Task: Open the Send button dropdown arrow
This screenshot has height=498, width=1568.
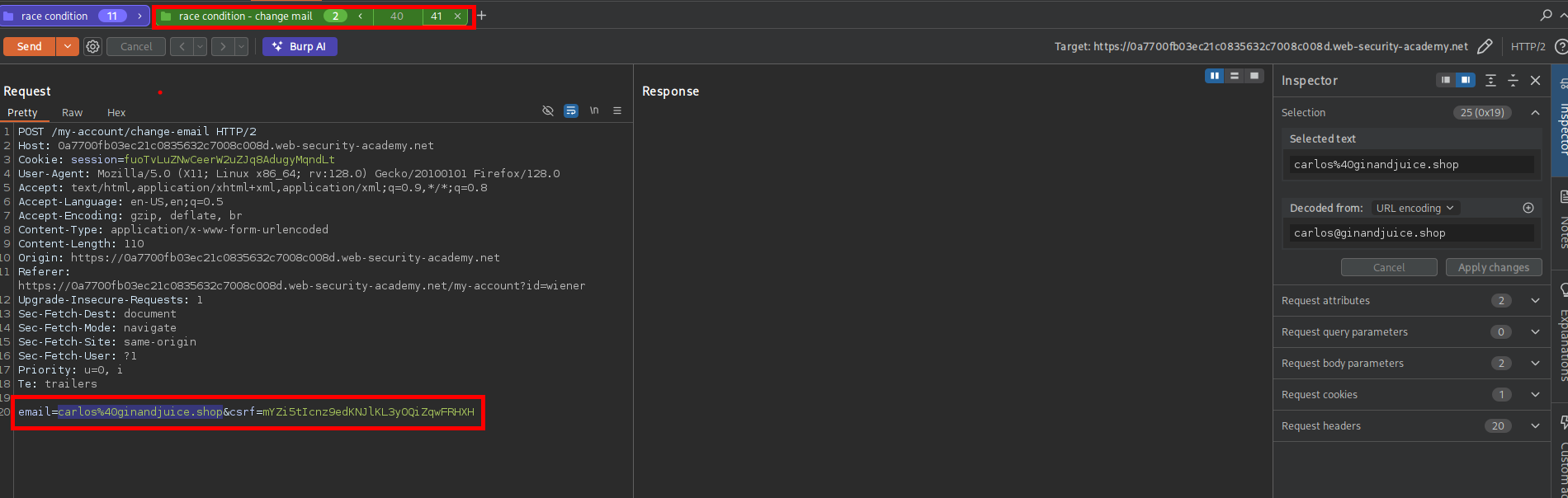Action: [x=68, y=47]
